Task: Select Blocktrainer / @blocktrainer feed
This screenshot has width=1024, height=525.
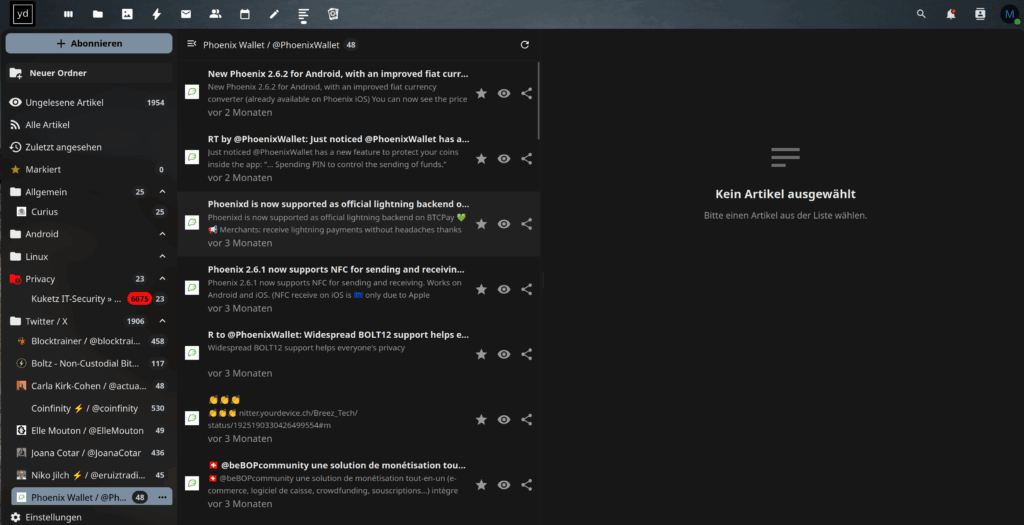Action: (91, 341)
